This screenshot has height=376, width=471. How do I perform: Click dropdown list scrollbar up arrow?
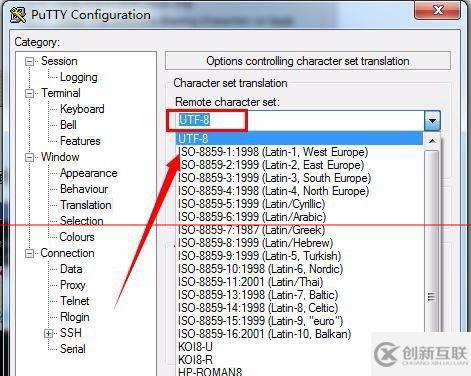pos(432,141)
